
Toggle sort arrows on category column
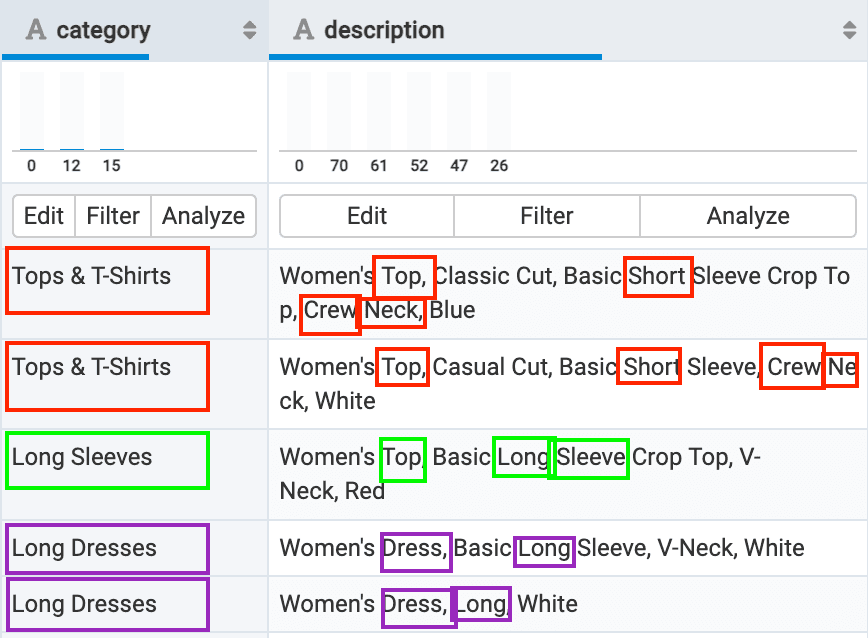click(x=250, y=30)
